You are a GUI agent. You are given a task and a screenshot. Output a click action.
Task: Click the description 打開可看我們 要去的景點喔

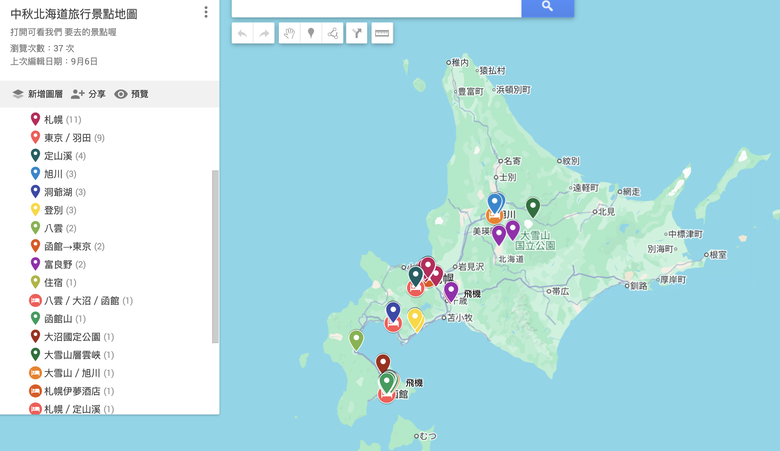click(63, 32)
